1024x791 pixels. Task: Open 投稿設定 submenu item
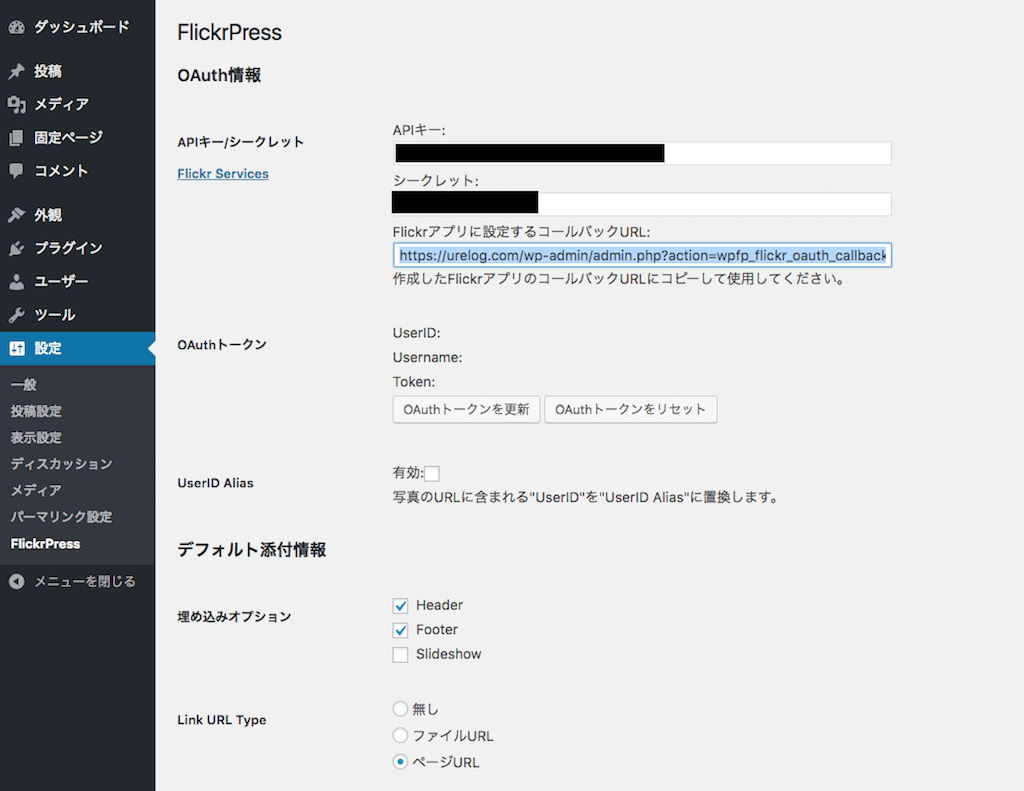(36, 412)
